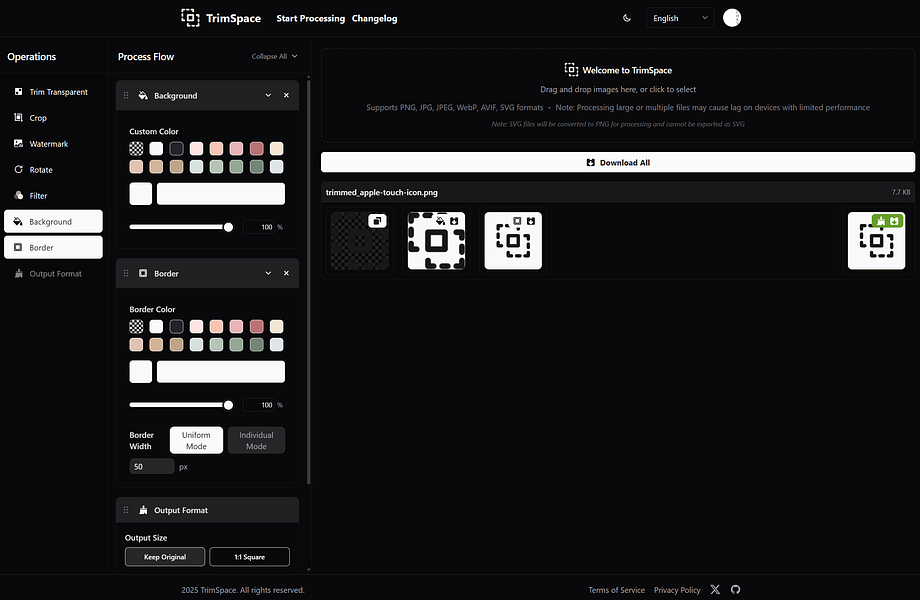Viewport: 920px width, 600px height.
Task: Click the download icon on Background step thumbnail
Action: [454, 221]
